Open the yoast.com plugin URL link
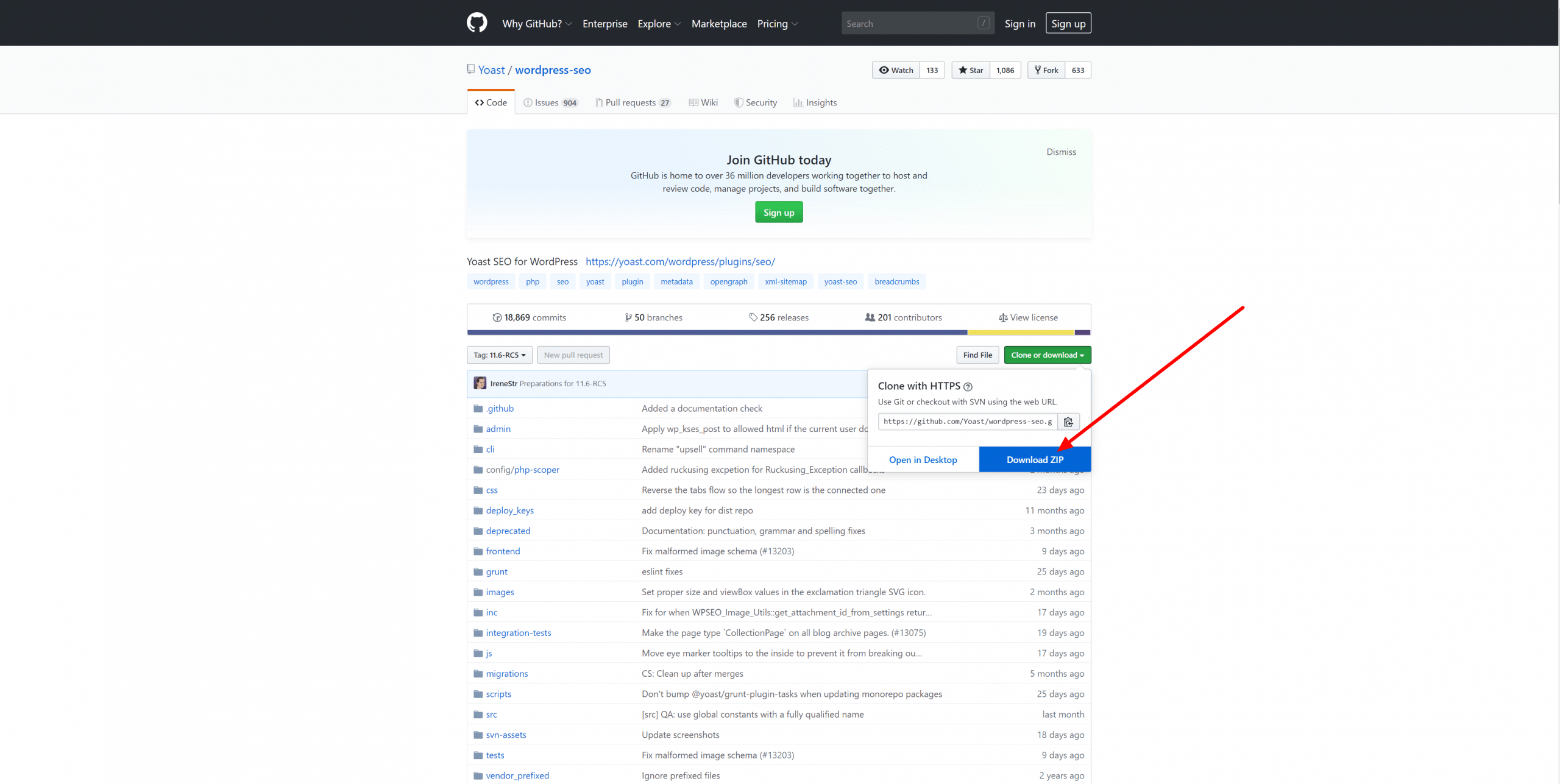This screenshot has width=1560, height=784. coord(680,261)
